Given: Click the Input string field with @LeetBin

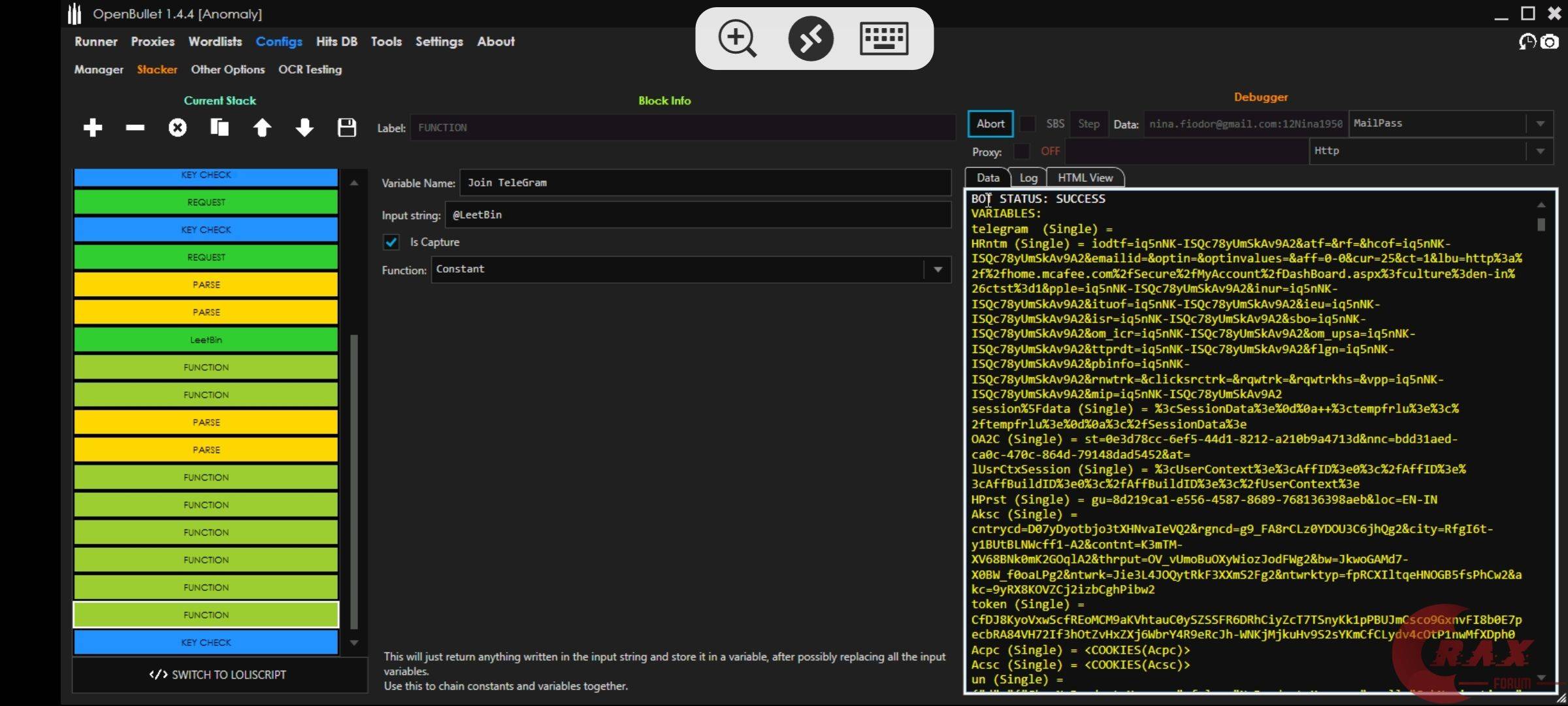Looking at the screenshot, I should (698, 215).
